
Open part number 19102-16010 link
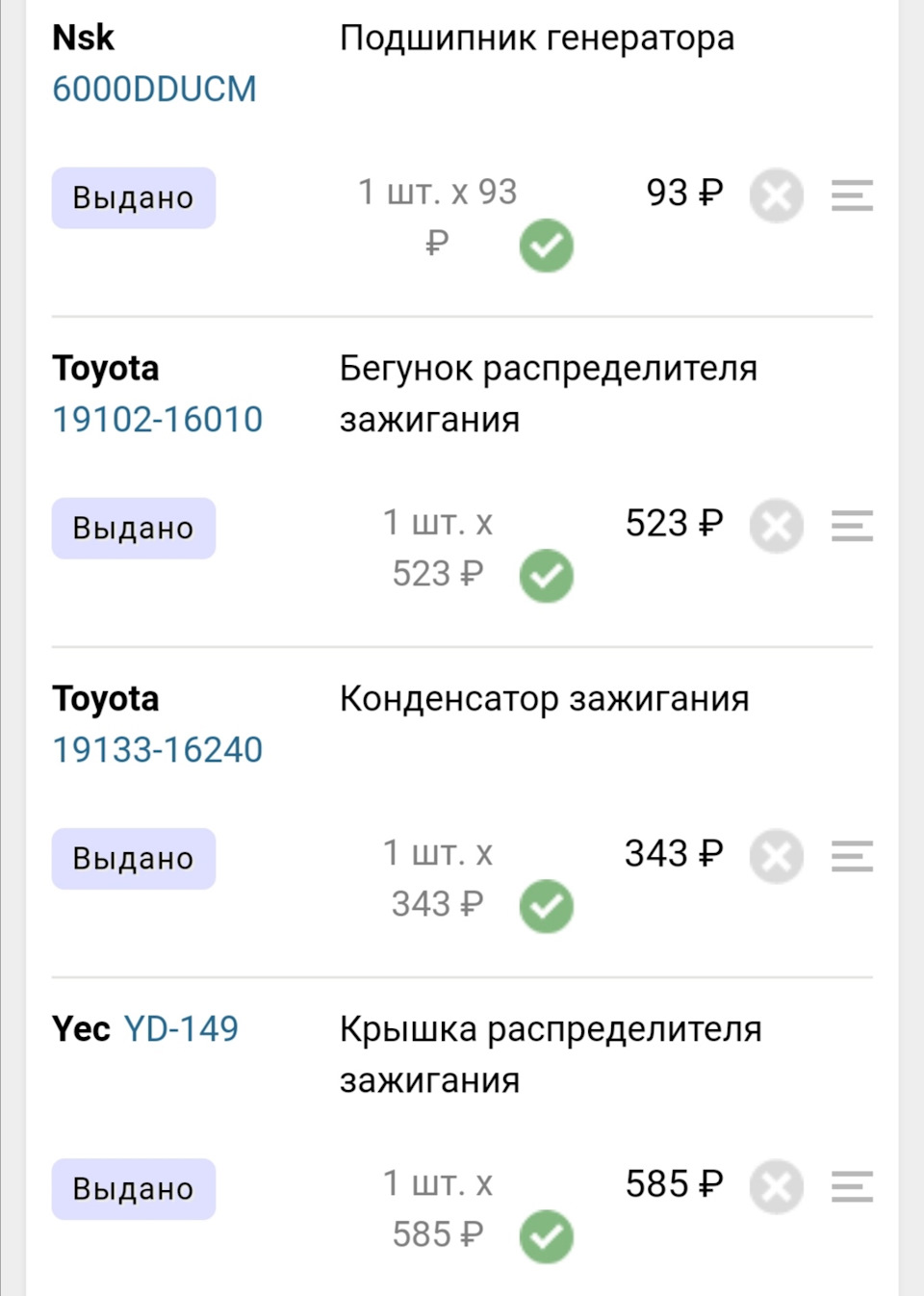157,419
